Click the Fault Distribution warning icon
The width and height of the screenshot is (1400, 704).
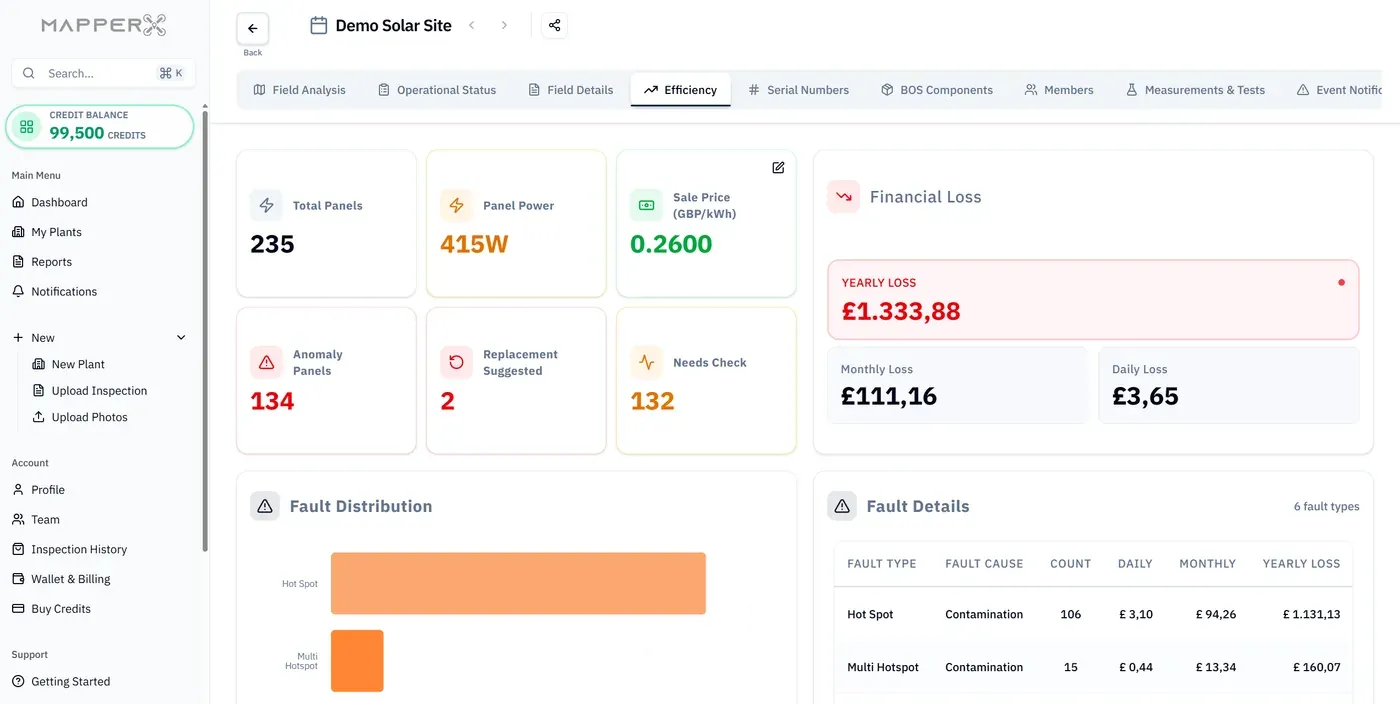point(265,506)
